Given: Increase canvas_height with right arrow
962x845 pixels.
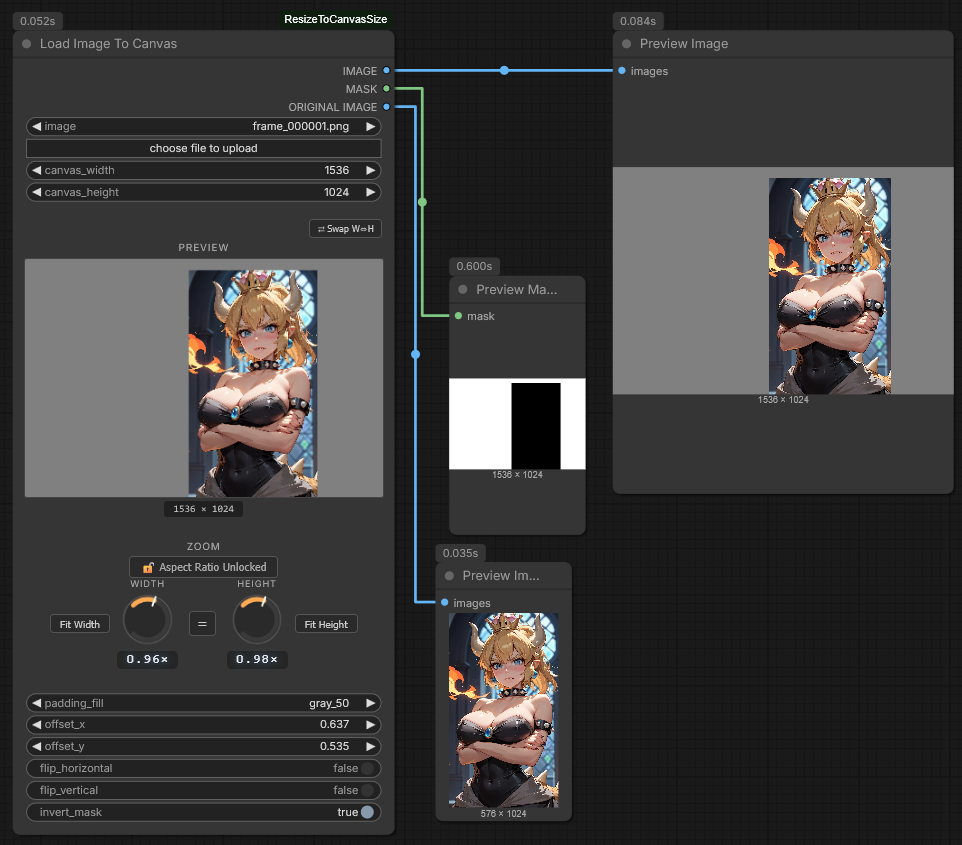Looking at the screenshot, I should [370, 192].
